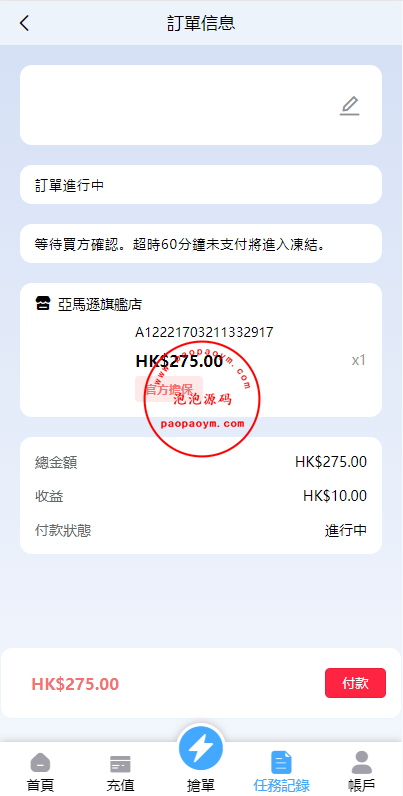Click the 付款狀態 進行中 value

point(346,530)
